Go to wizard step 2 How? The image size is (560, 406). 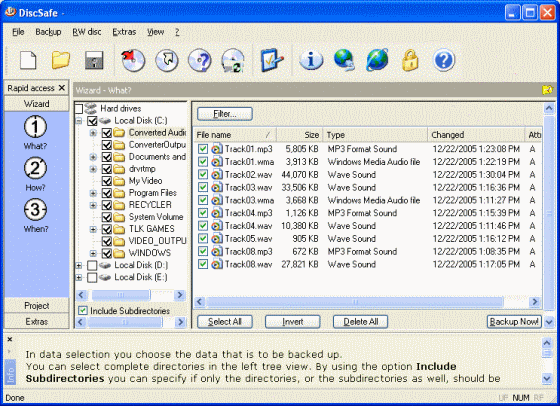point(35,174)
